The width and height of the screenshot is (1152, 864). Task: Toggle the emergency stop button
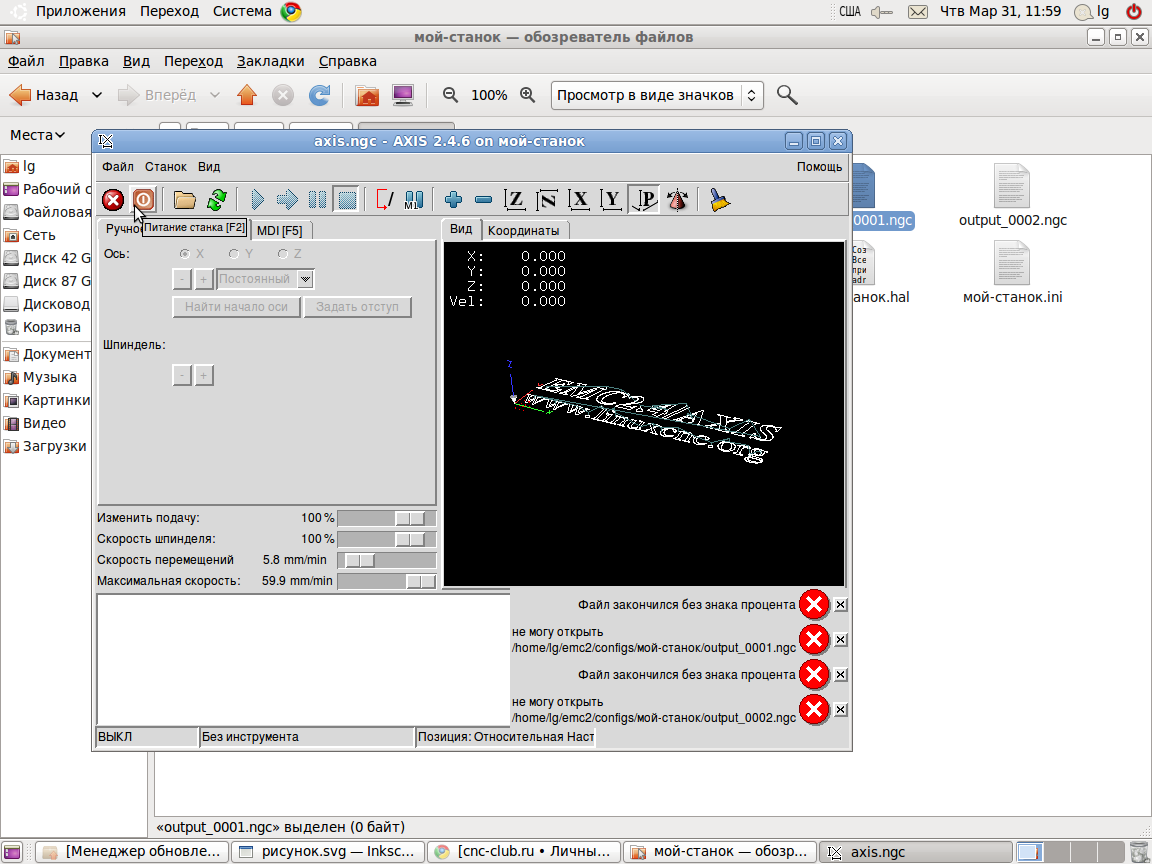click(x=114, y=200)
